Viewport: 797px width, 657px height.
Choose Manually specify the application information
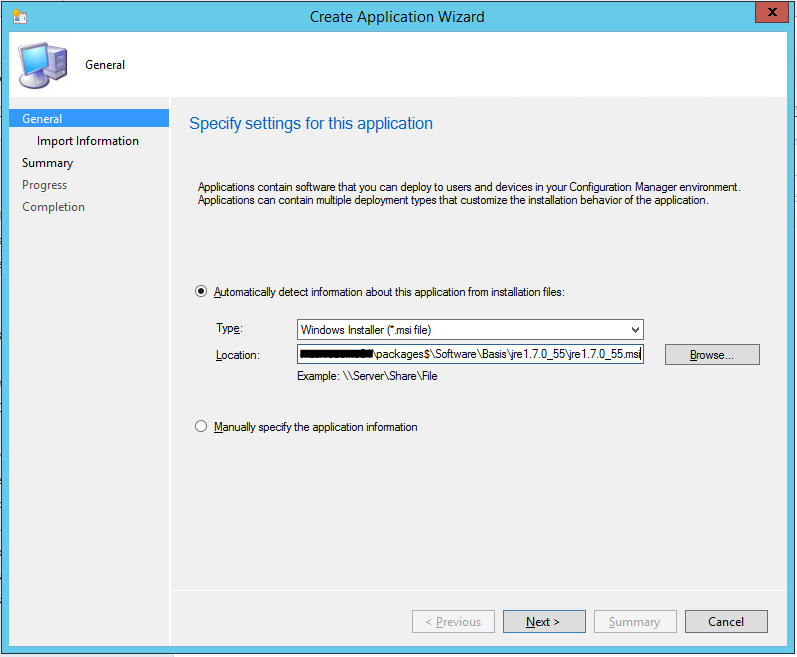[x=202, y=427]
